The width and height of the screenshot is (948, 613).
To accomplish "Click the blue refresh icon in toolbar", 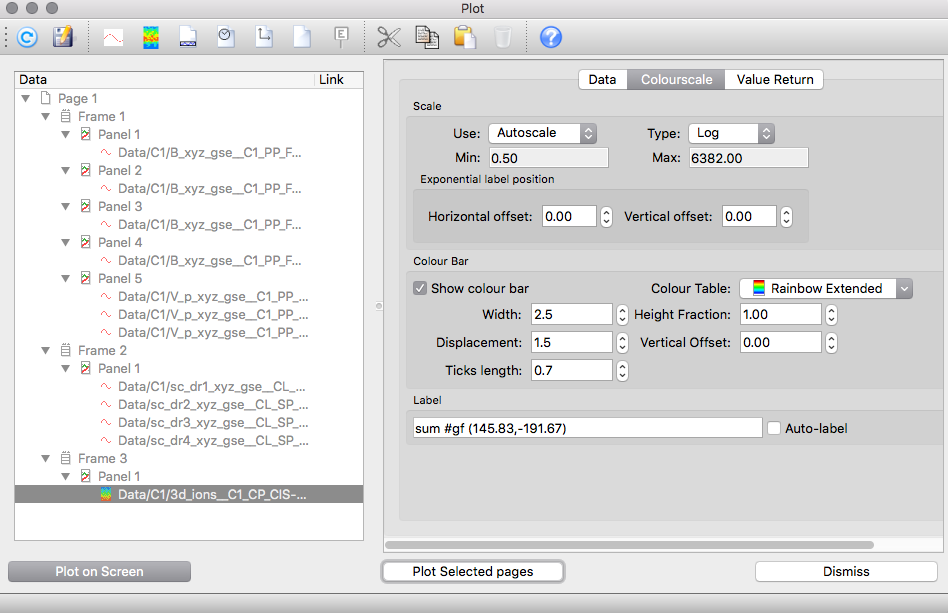I will click(27, 38).
